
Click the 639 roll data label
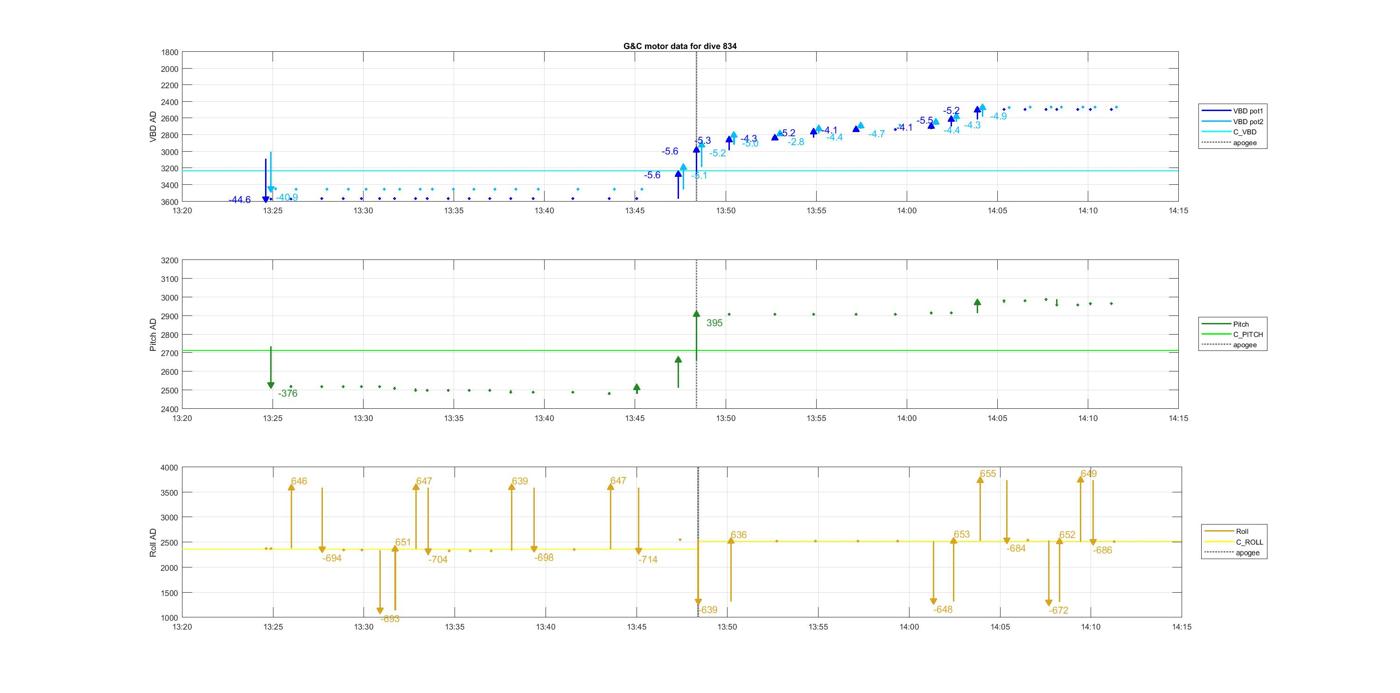pyautogui.click(x=520, y=481)
